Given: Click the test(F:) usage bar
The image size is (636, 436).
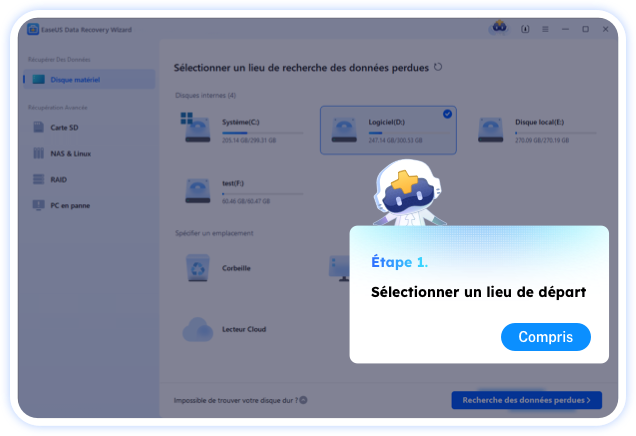Looking at the screenshot, I should point(262,194).
